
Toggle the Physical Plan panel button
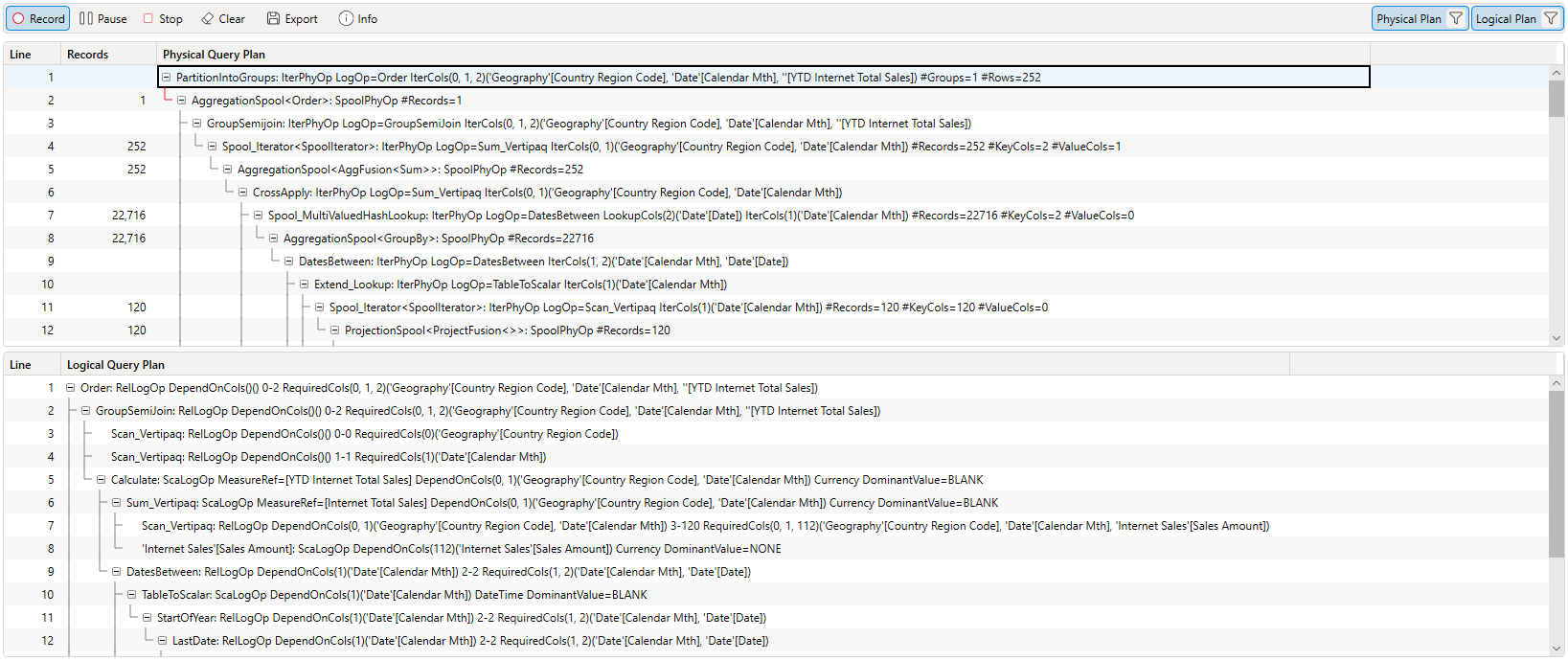click(x=1408, y=19)
